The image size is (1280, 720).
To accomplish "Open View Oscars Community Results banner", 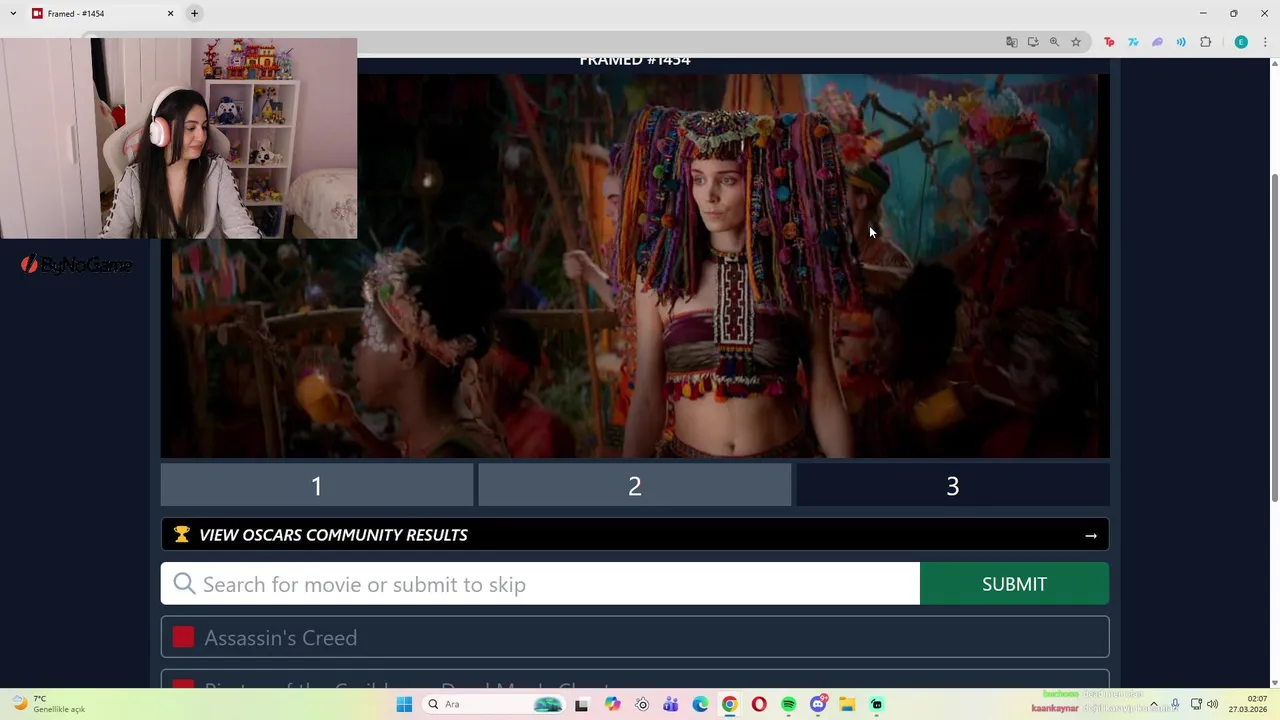I will [635, 535].
